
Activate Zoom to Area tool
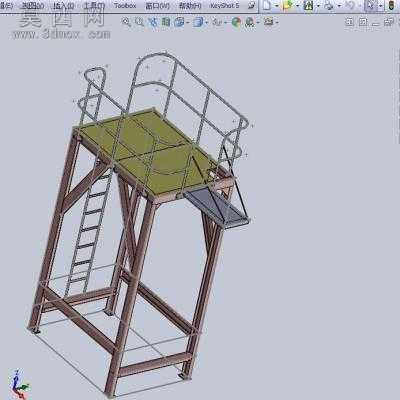click(139, 22)
